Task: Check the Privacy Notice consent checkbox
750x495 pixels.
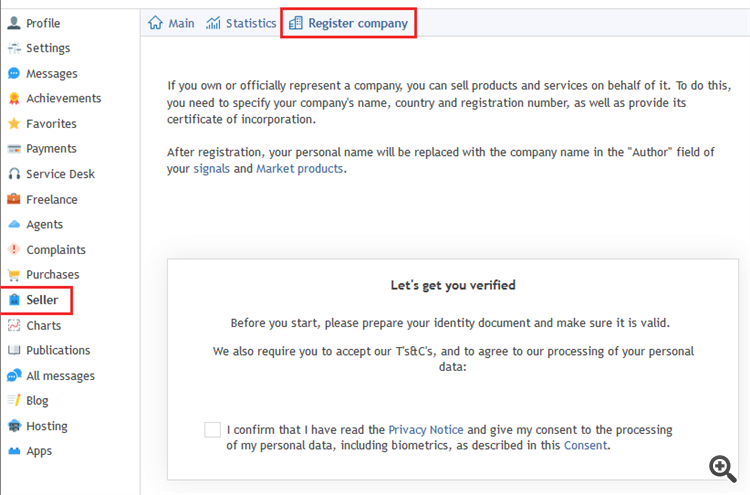Action: click(212, 429)
